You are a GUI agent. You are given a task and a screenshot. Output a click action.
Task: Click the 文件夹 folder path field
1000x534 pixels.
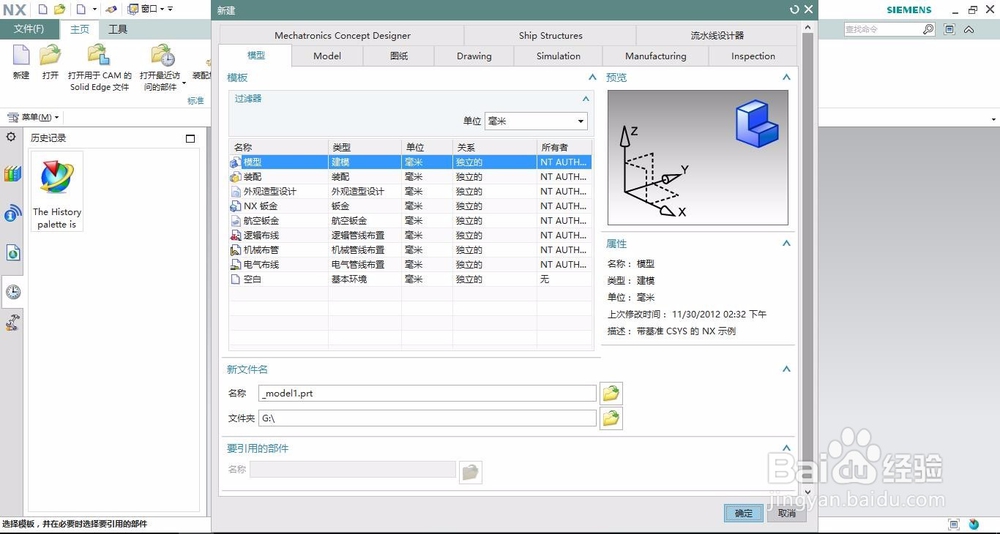(x=427, y=419)
